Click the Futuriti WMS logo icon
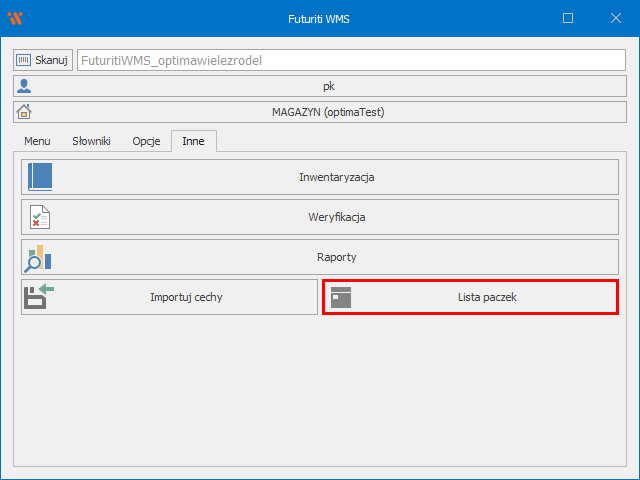This screenshot has height=480, width=640. (x=14, y=18)
